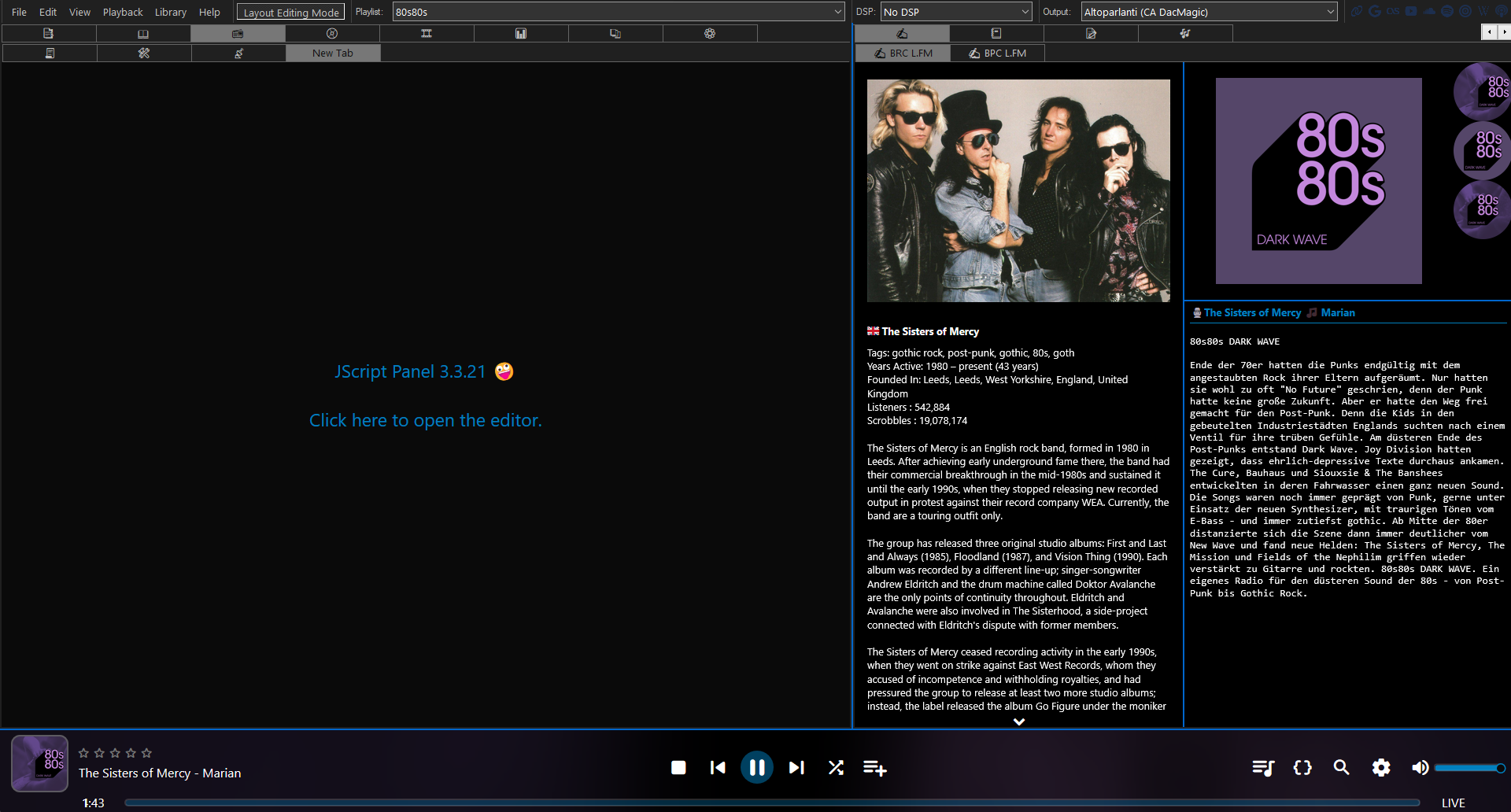Expand the Playlist dropdown showing 80s80s
The image size is (1511, 812).
(x=619, y=12)
